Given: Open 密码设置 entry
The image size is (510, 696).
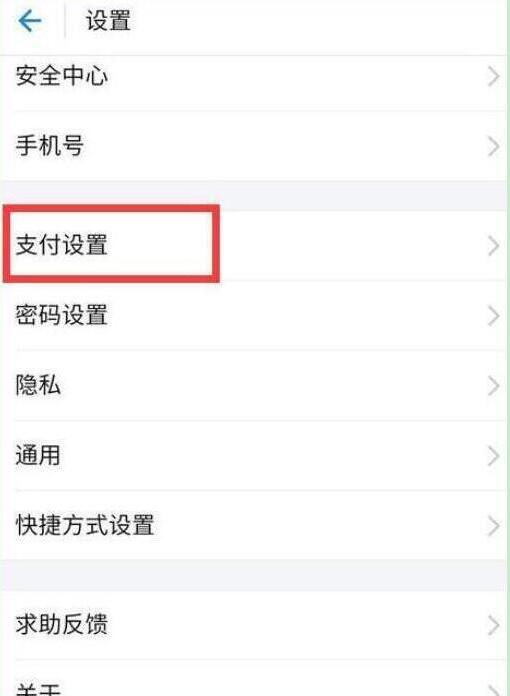Looking at the screenshot, I should tap(253, 316).
